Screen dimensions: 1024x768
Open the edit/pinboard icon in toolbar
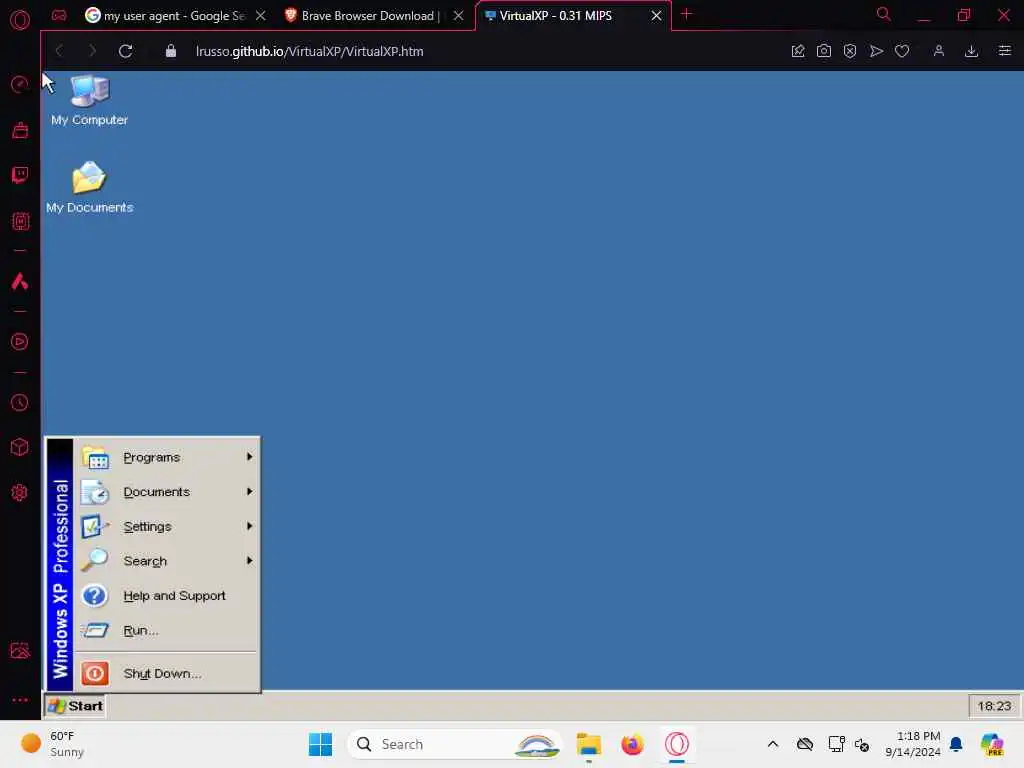tap(797, 51)
